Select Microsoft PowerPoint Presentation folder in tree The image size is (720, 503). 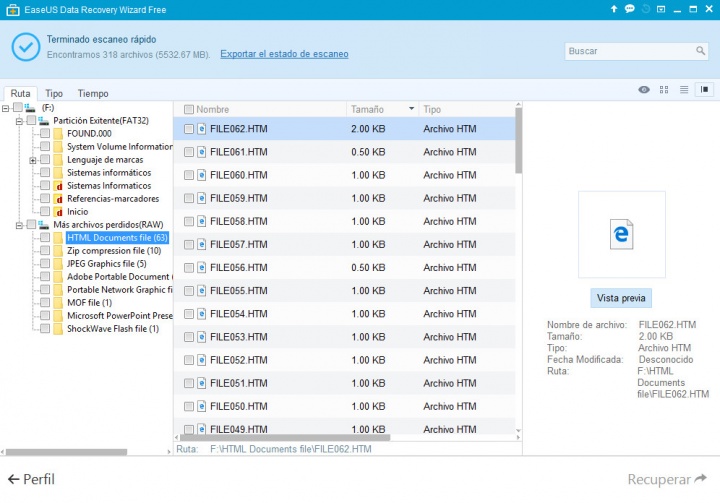(120, 316)
